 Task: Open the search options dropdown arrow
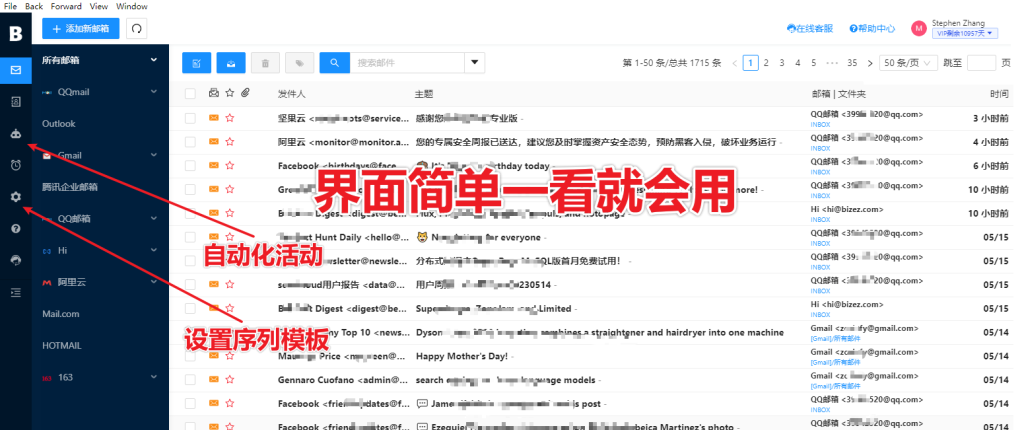[475, 63]
